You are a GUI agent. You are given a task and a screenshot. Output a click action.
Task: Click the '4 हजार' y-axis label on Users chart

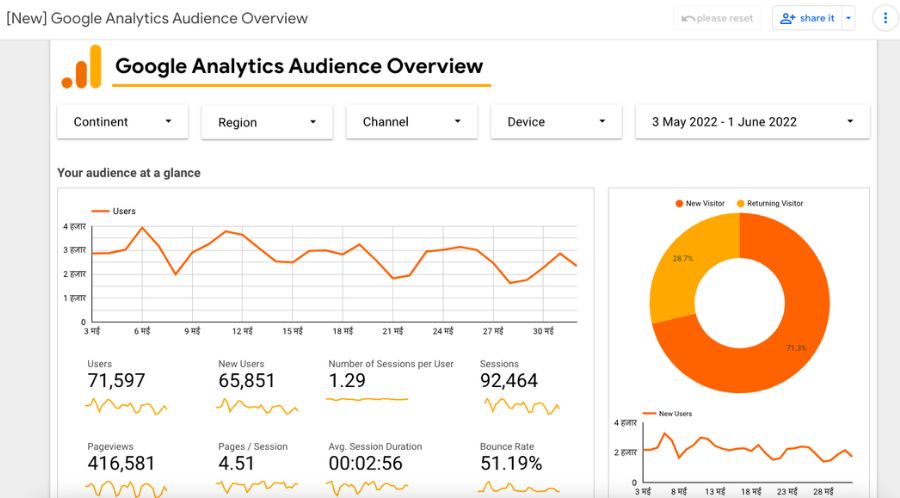coord(75,227)
